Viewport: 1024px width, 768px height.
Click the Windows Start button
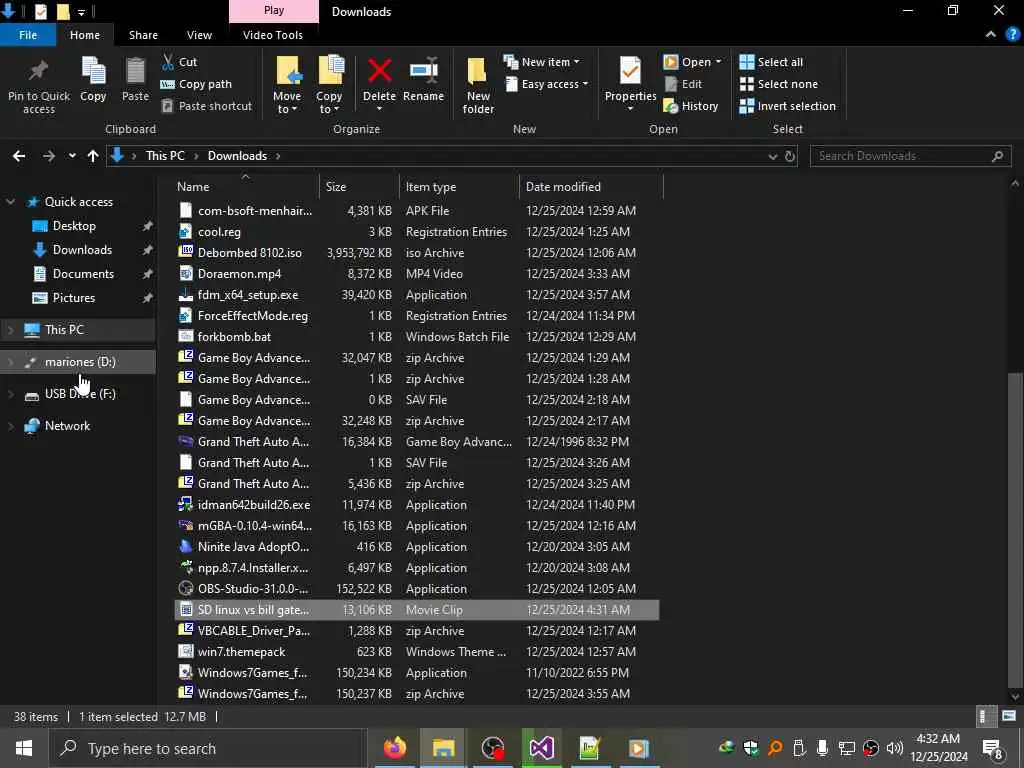pyautogui.click(x=24, y=748)
